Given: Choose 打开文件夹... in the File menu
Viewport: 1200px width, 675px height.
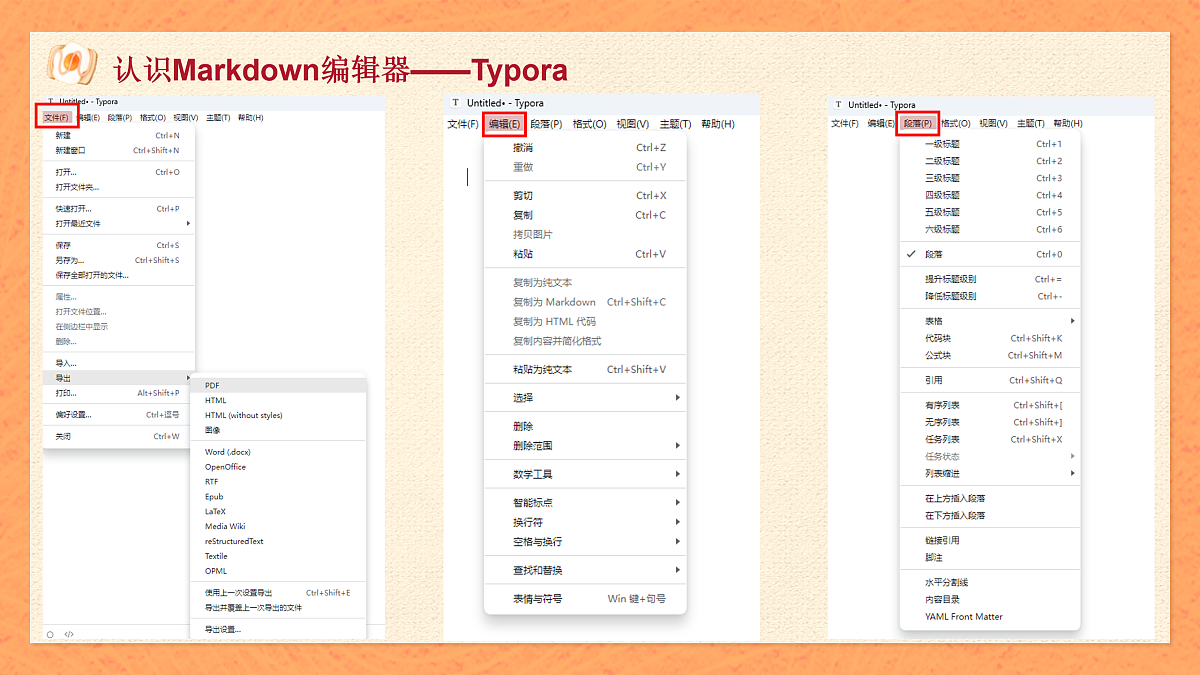Looking at the screenshot, I should (119, 187).
